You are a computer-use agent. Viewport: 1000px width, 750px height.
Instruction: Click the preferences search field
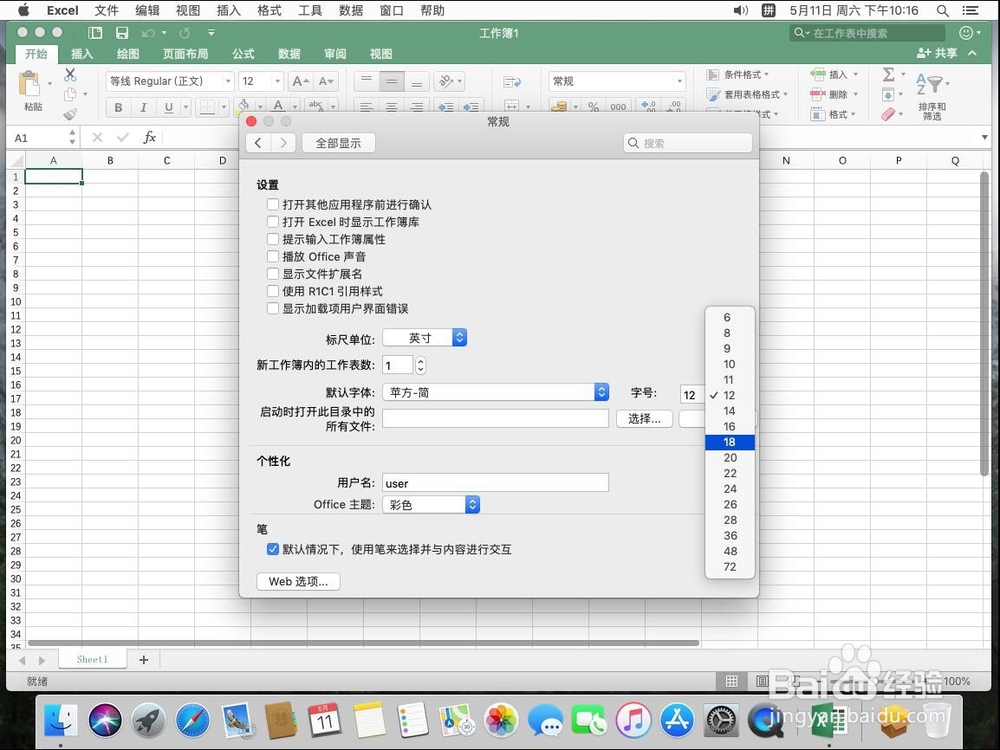(x=688, y=143)
